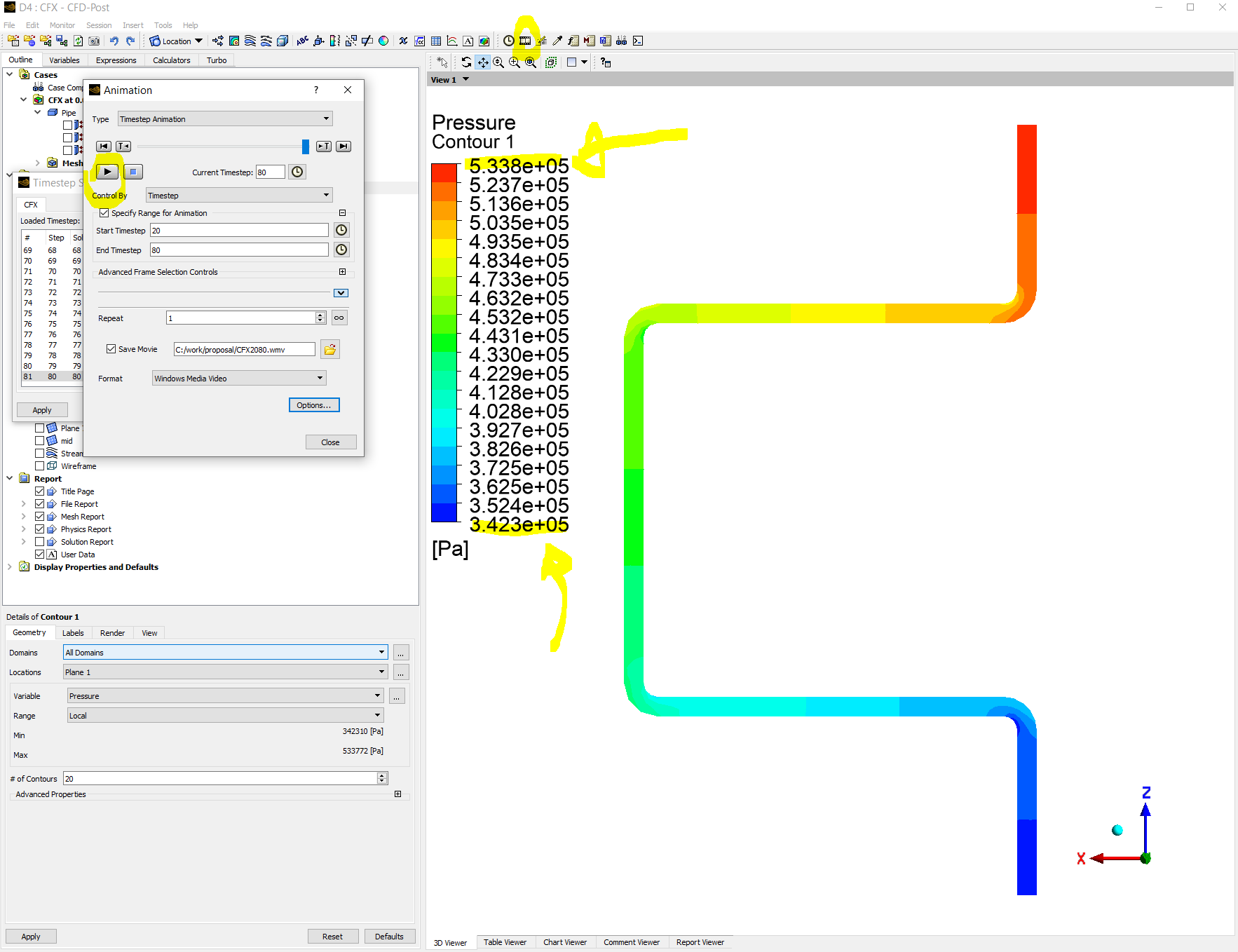The image size is (1238, 952).
Task: Jump to the last animation frame
Action: tap(343, 147)
